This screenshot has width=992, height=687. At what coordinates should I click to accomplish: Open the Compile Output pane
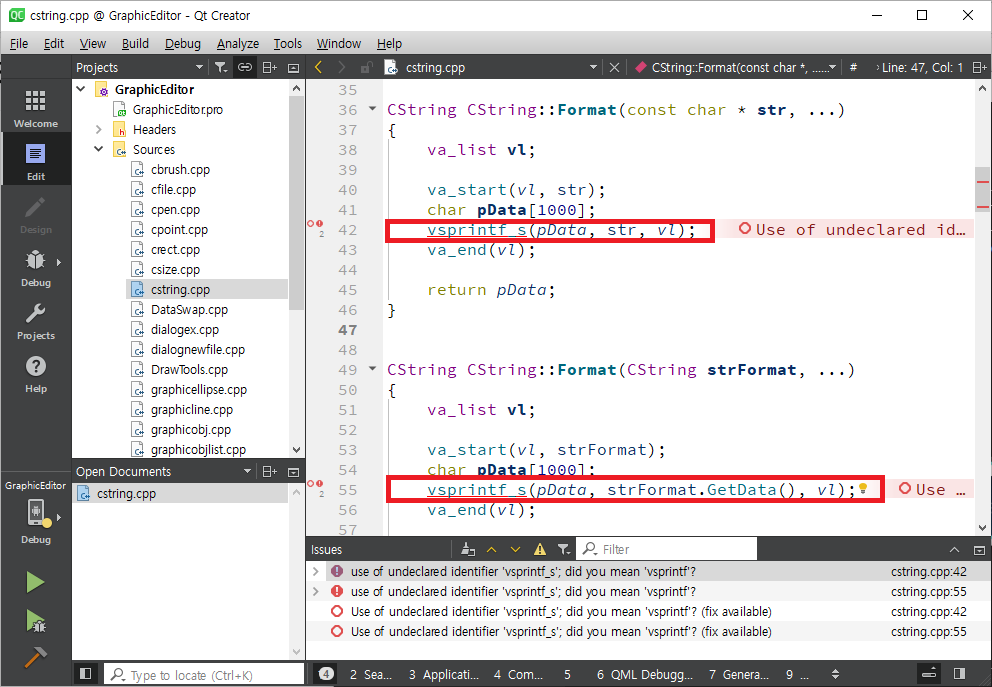pos(518,674)
